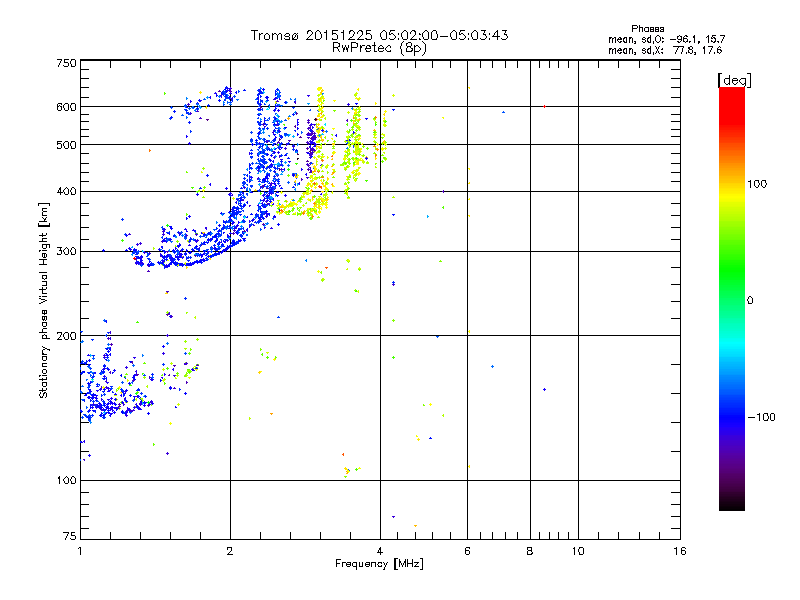
Task: Click the 'RwPretec (8p)' subtitle
Action: coord(379,48)
